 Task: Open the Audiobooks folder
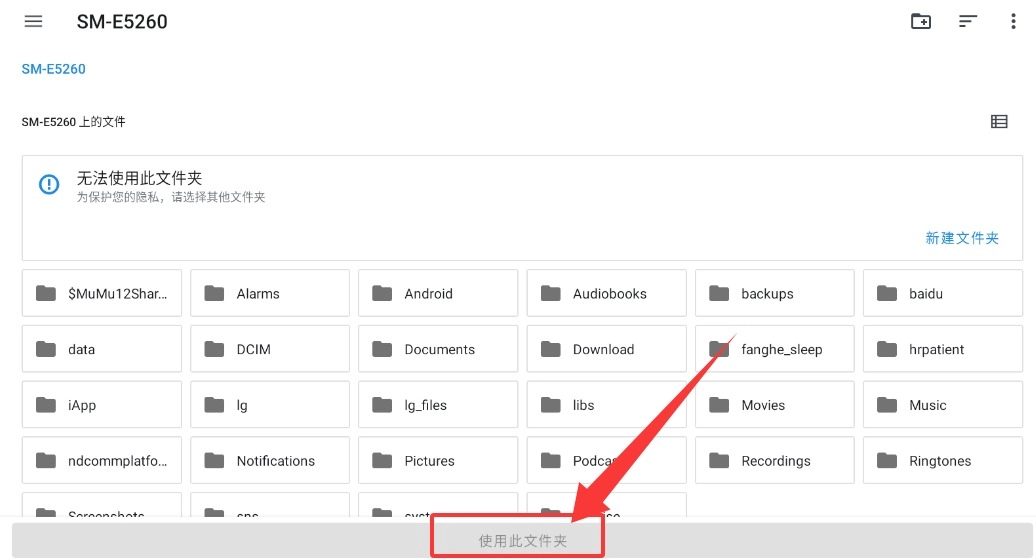[x=606, y=293]
